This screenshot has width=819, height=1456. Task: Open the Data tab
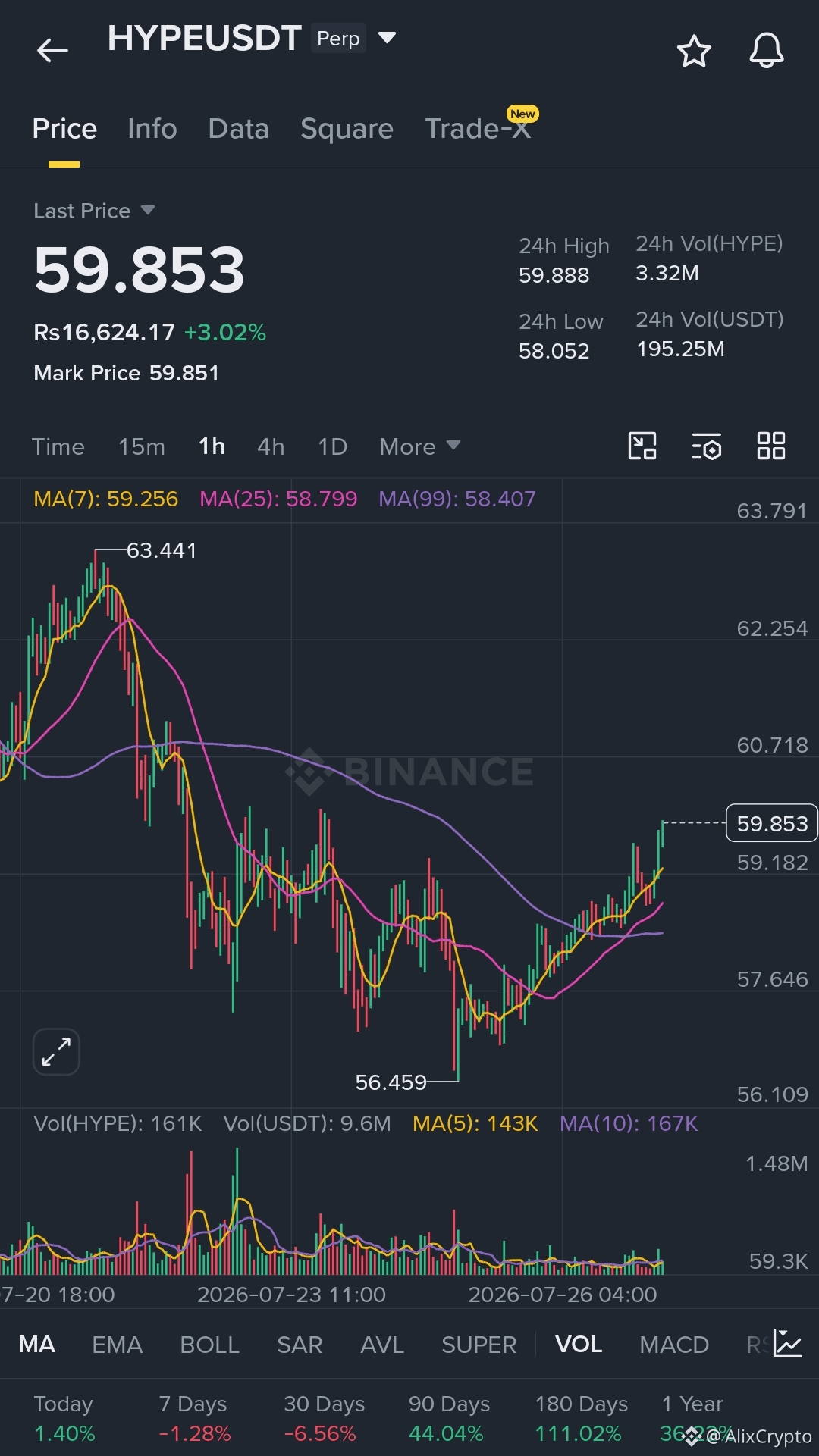[x=238, y=128]
